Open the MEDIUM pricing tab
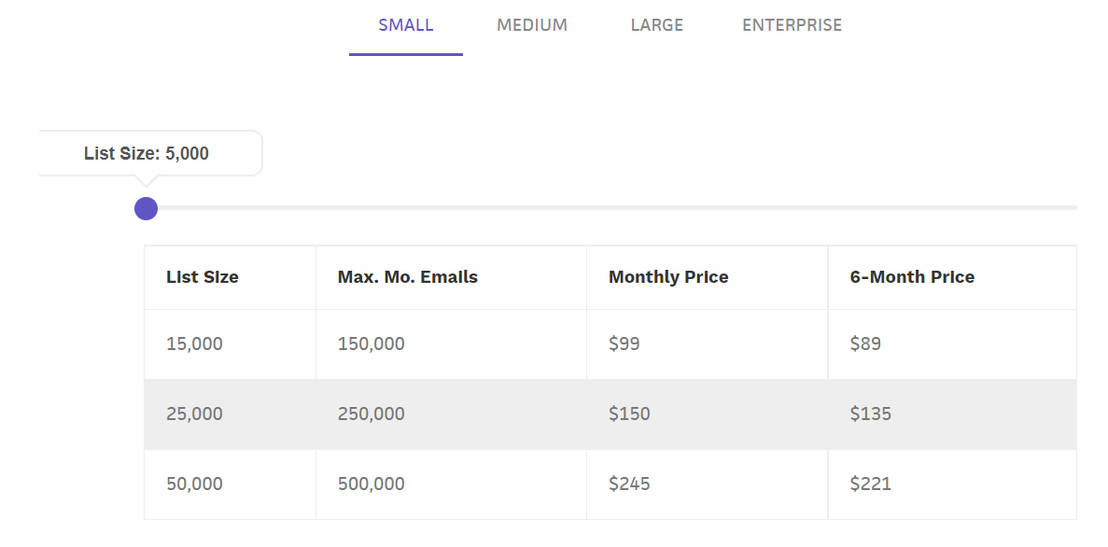This screenshot has width=1108, height=547. [532, 25]
